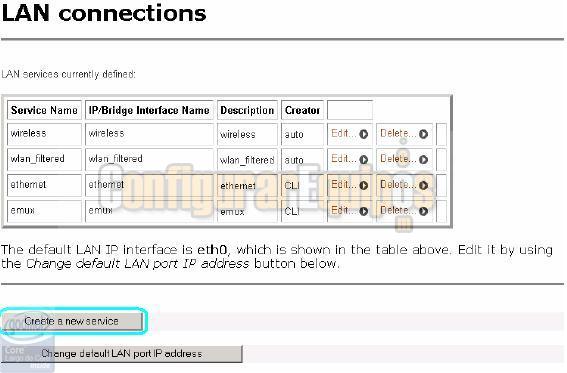Select the IP/Bridge Interface Name header
Image resolution: width=567 pixels, height=373 pixels.
(x=149, y=110)
